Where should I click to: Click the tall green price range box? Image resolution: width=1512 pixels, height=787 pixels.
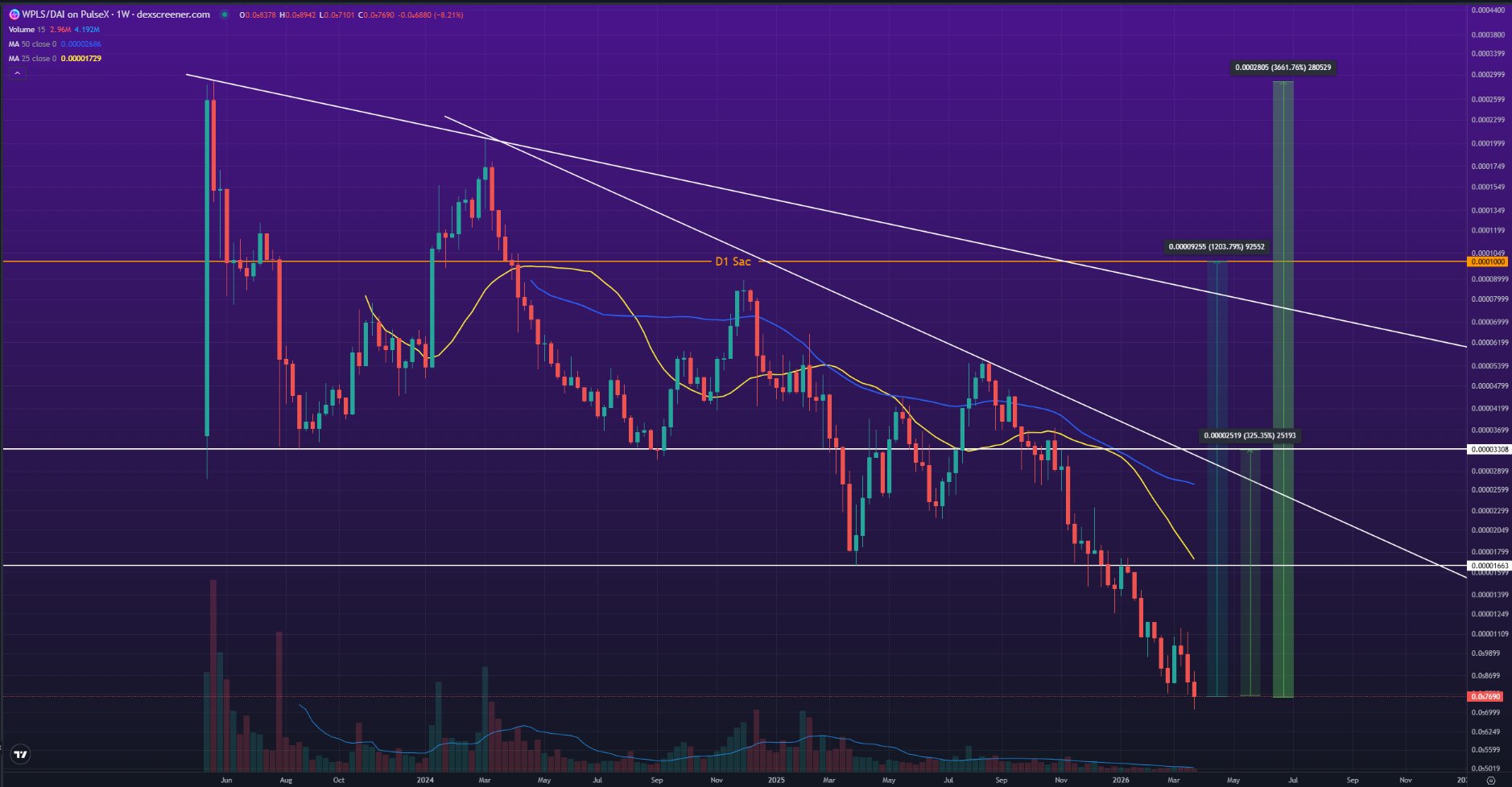(1283, 389)
